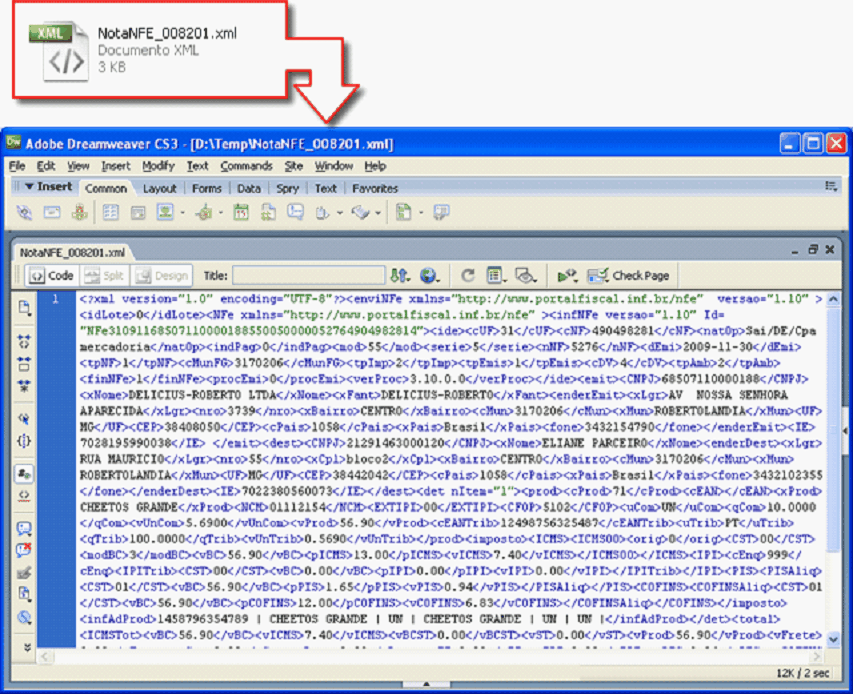The width and height of the screenshot is (854, 695).
Task: Open the Modify menu
Action: tap(158, 166)
